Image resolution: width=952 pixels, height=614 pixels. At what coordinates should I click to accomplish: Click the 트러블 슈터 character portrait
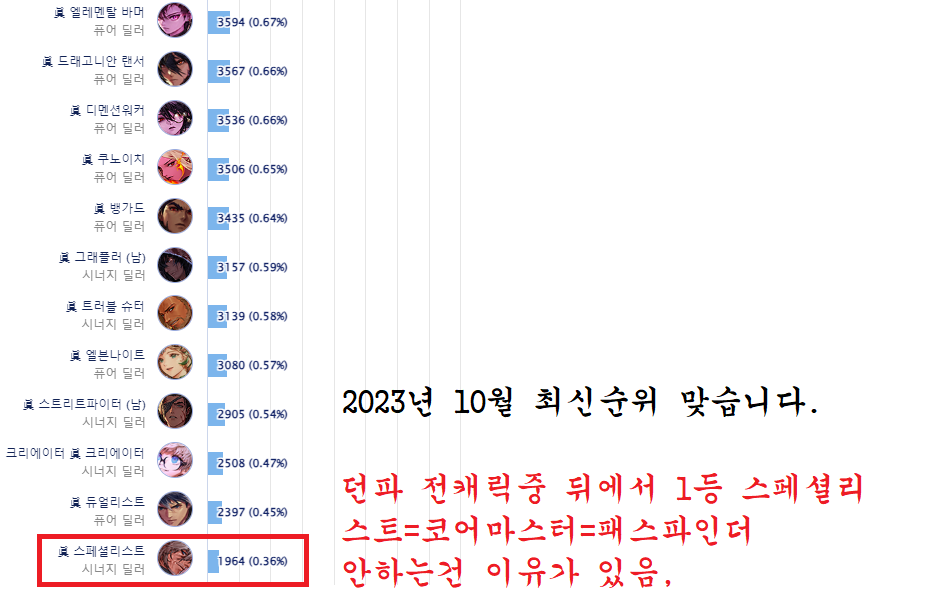coord(175,314)
